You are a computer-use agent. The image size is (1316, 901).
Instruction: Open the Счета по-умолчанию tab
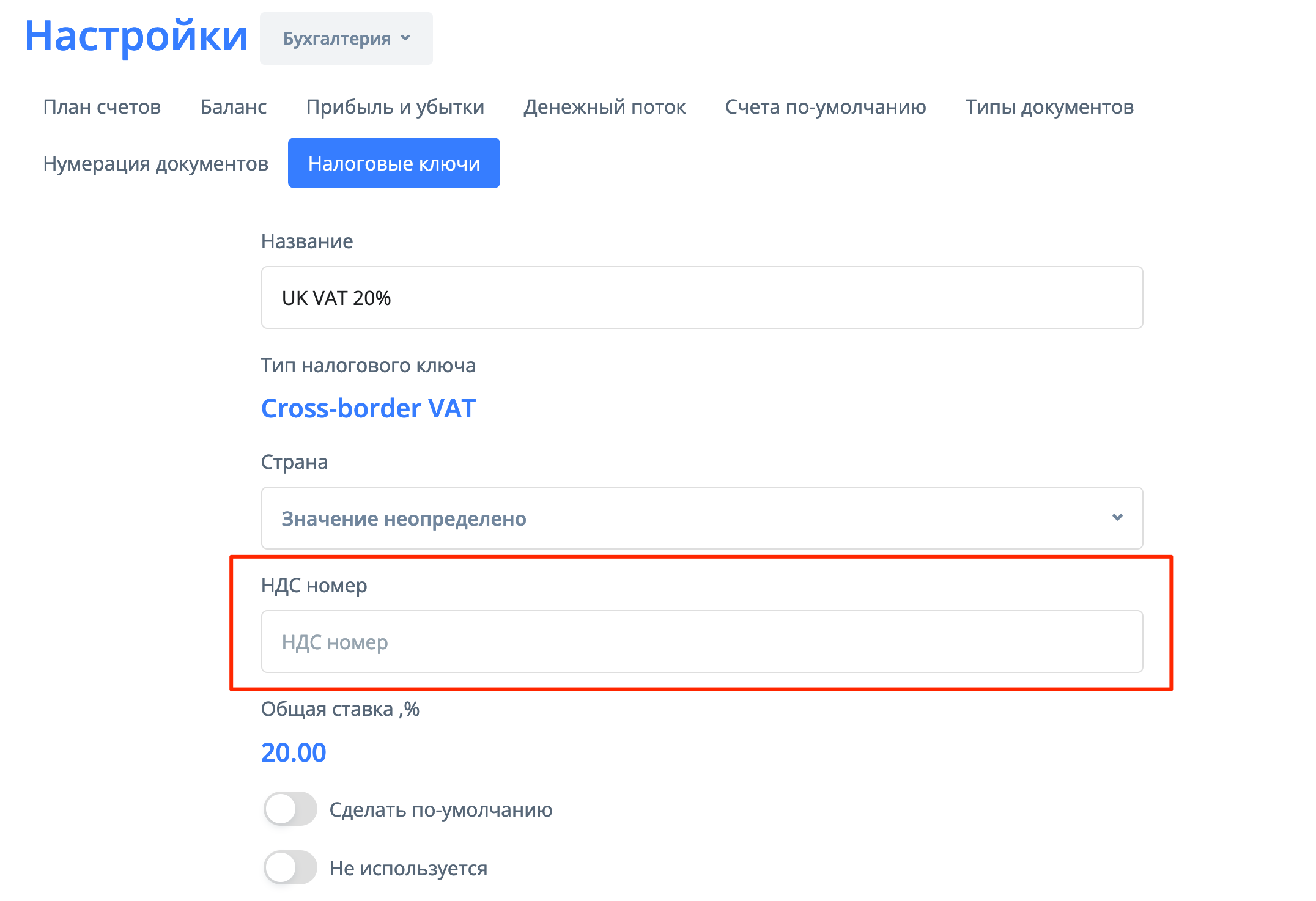[825, 107]
